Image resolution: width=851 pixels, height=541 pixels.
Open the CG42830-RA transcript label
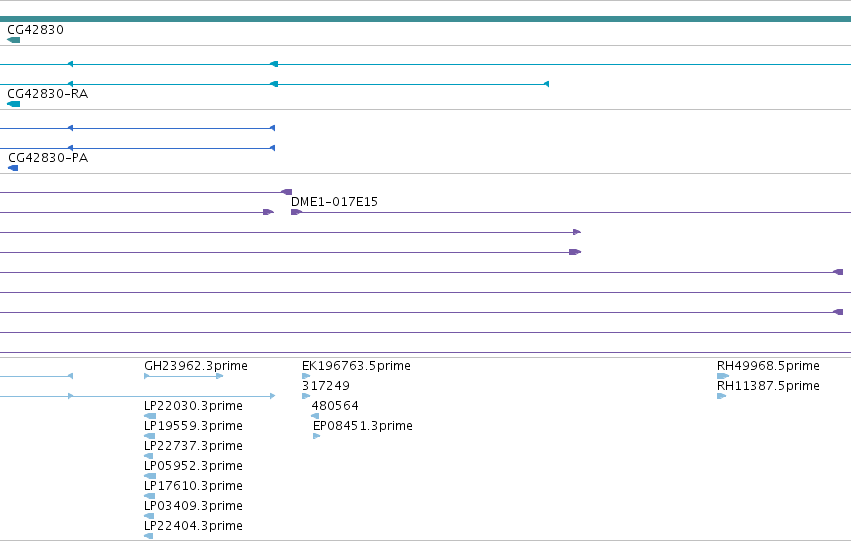coord(48,94)
